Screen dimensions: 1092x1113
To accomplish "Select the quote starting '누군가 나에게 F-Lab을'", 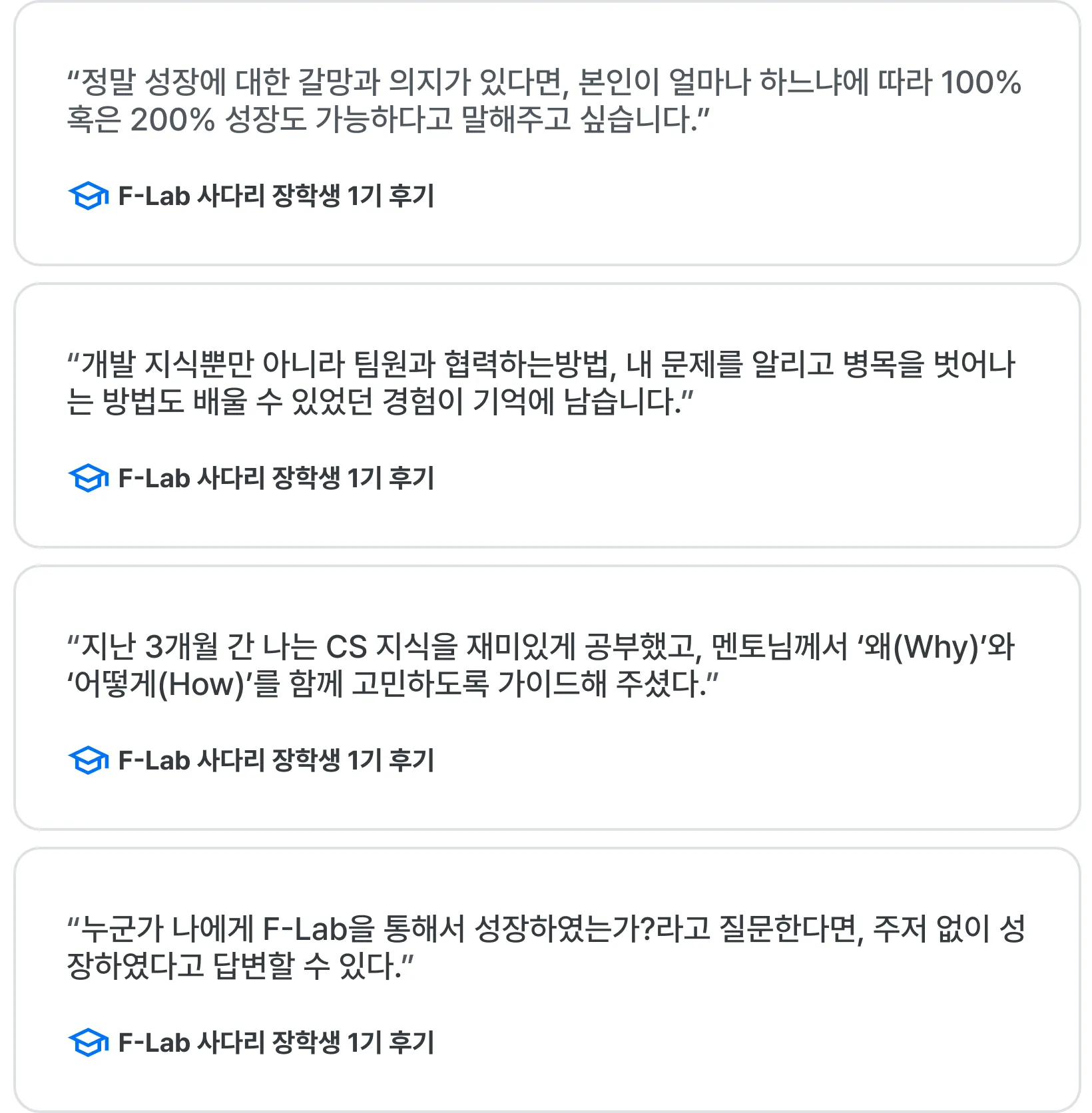I will tap(546, 947).
